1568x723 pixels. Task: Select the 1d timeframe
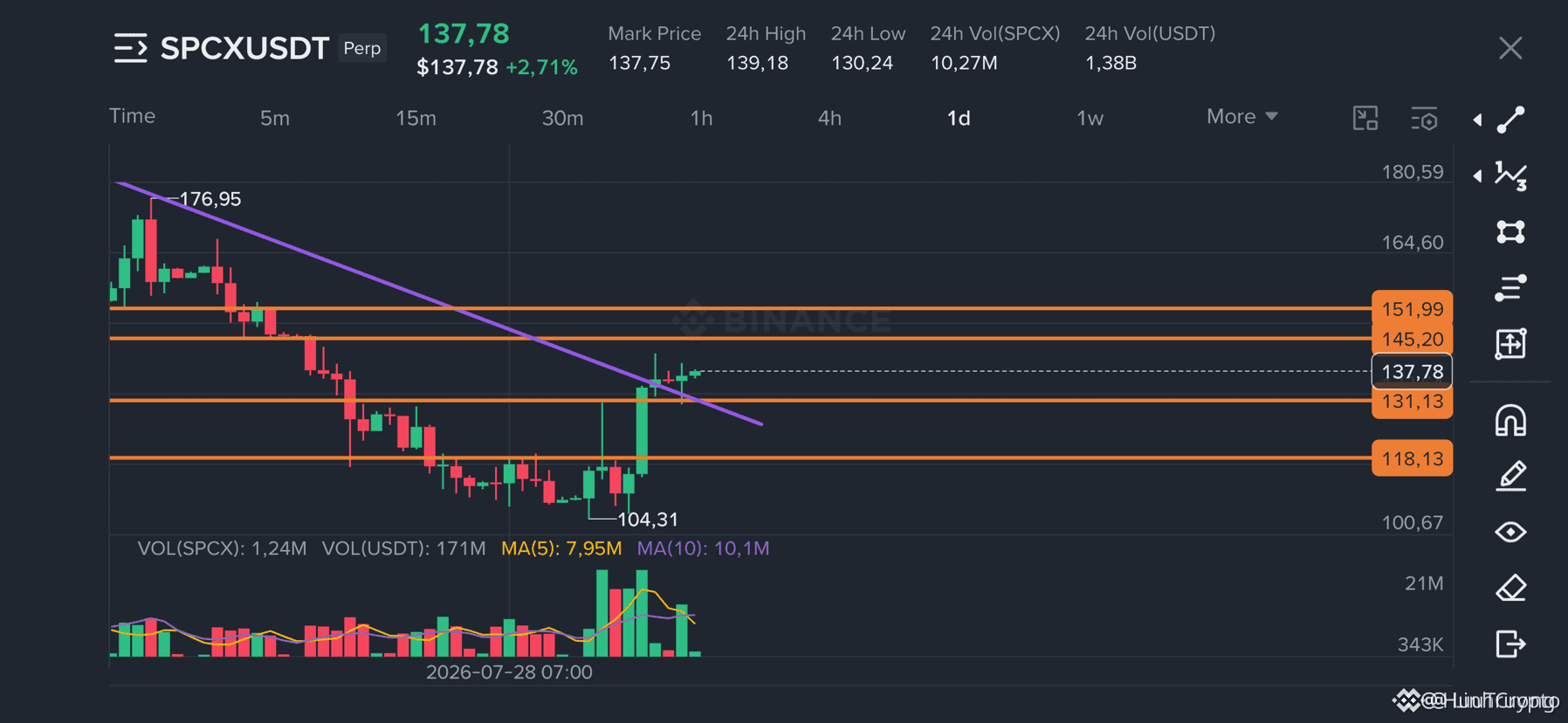click(x=959, y=118)
